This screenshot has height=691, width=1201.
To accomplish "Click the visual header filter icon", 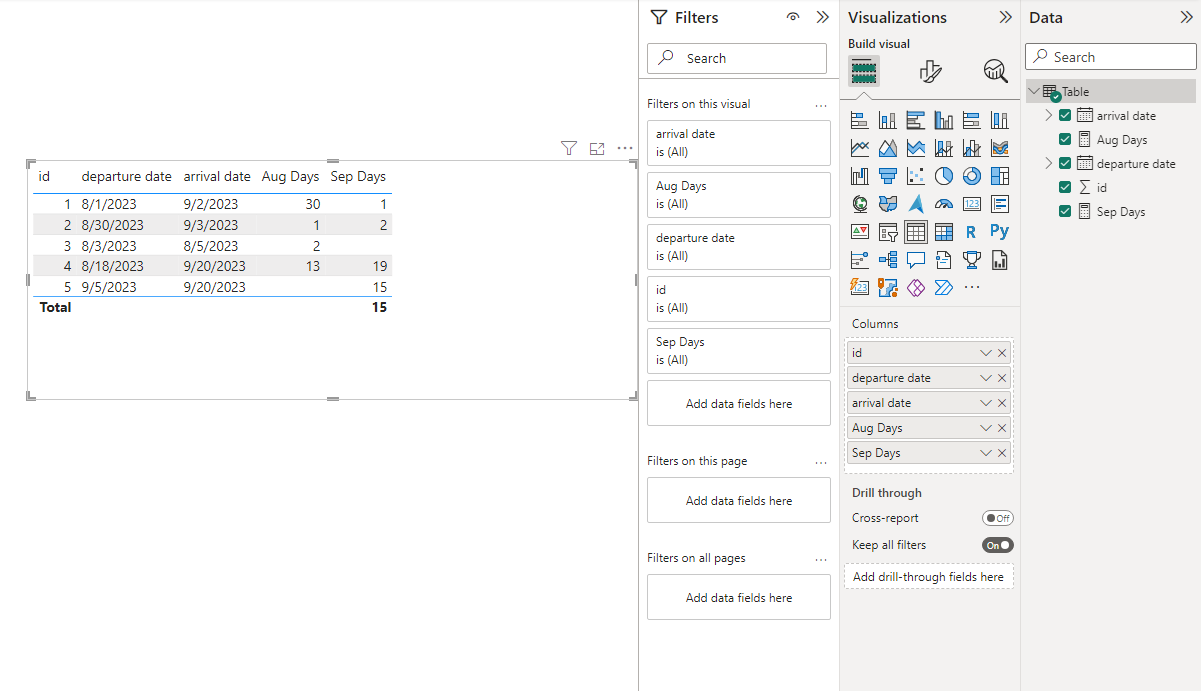I will [x=569, y=148].
